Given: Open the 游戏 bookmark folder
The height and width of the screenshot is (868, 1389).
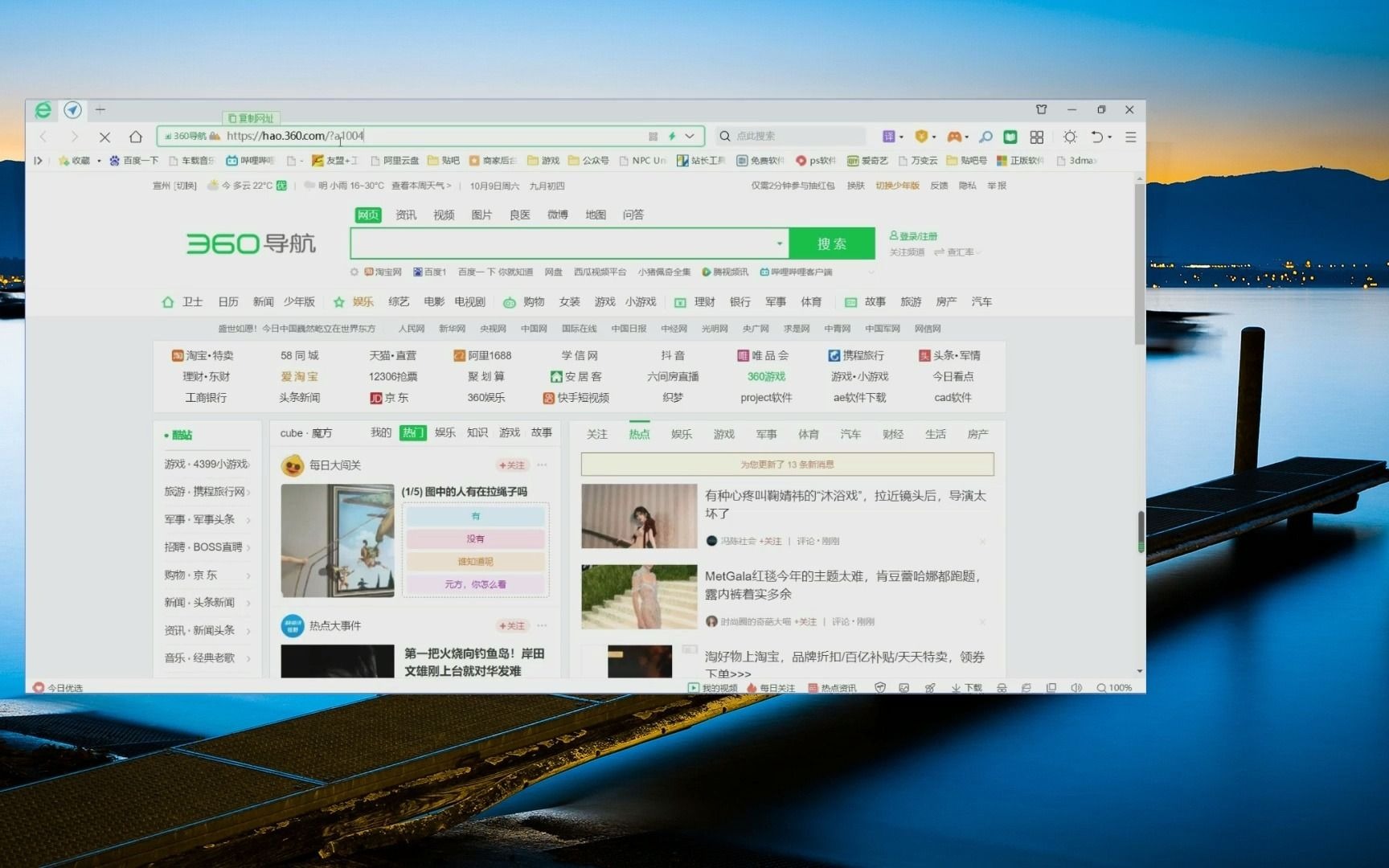Looking at the screenshot, I should (x=543, y=160).
